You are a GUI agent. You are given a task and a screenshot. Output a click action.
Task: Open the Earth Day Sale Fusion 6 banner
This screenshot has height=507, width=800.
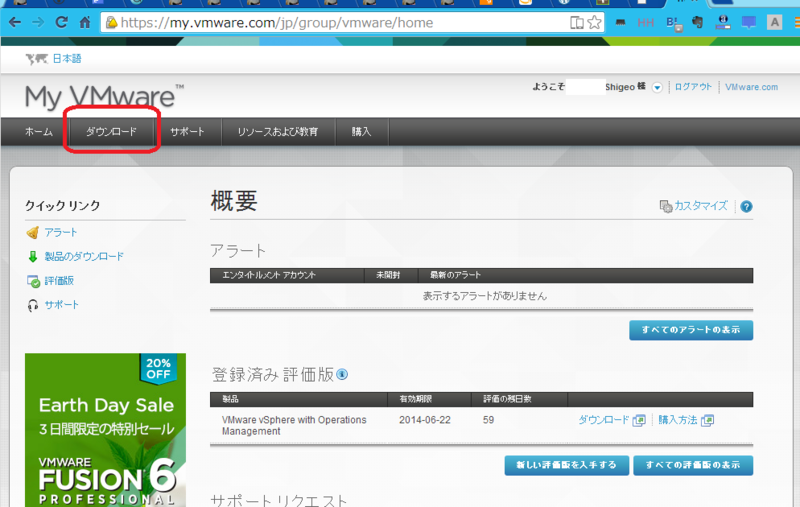tap(105, 430)
